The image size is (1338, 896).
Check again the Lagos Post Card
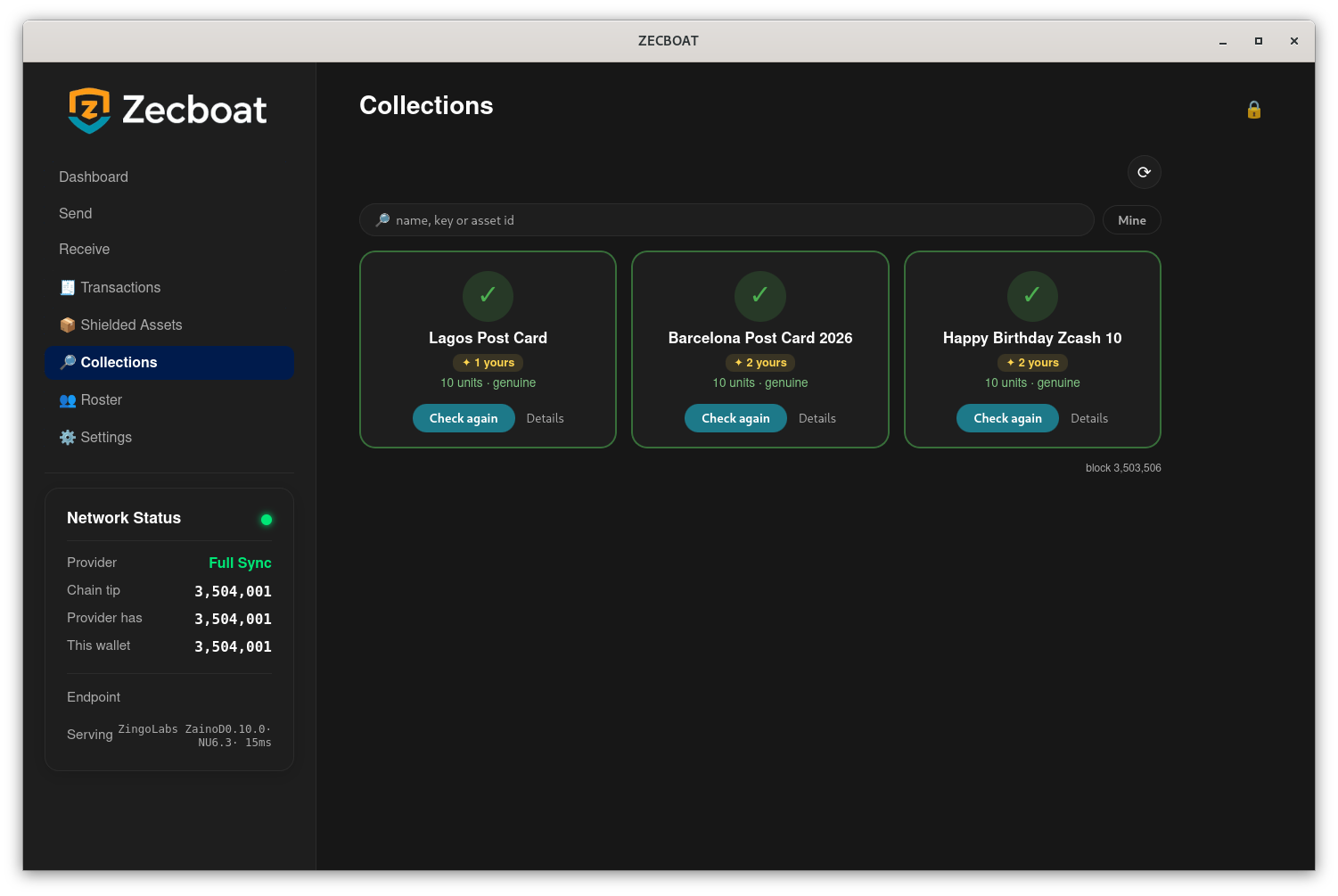(x=464, y=418)
